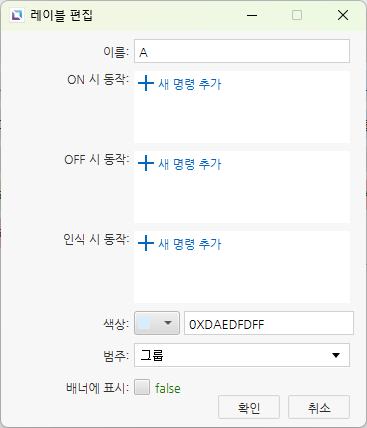
Task: Click the light blue 색상 swatch
Action: pos(144,323)
